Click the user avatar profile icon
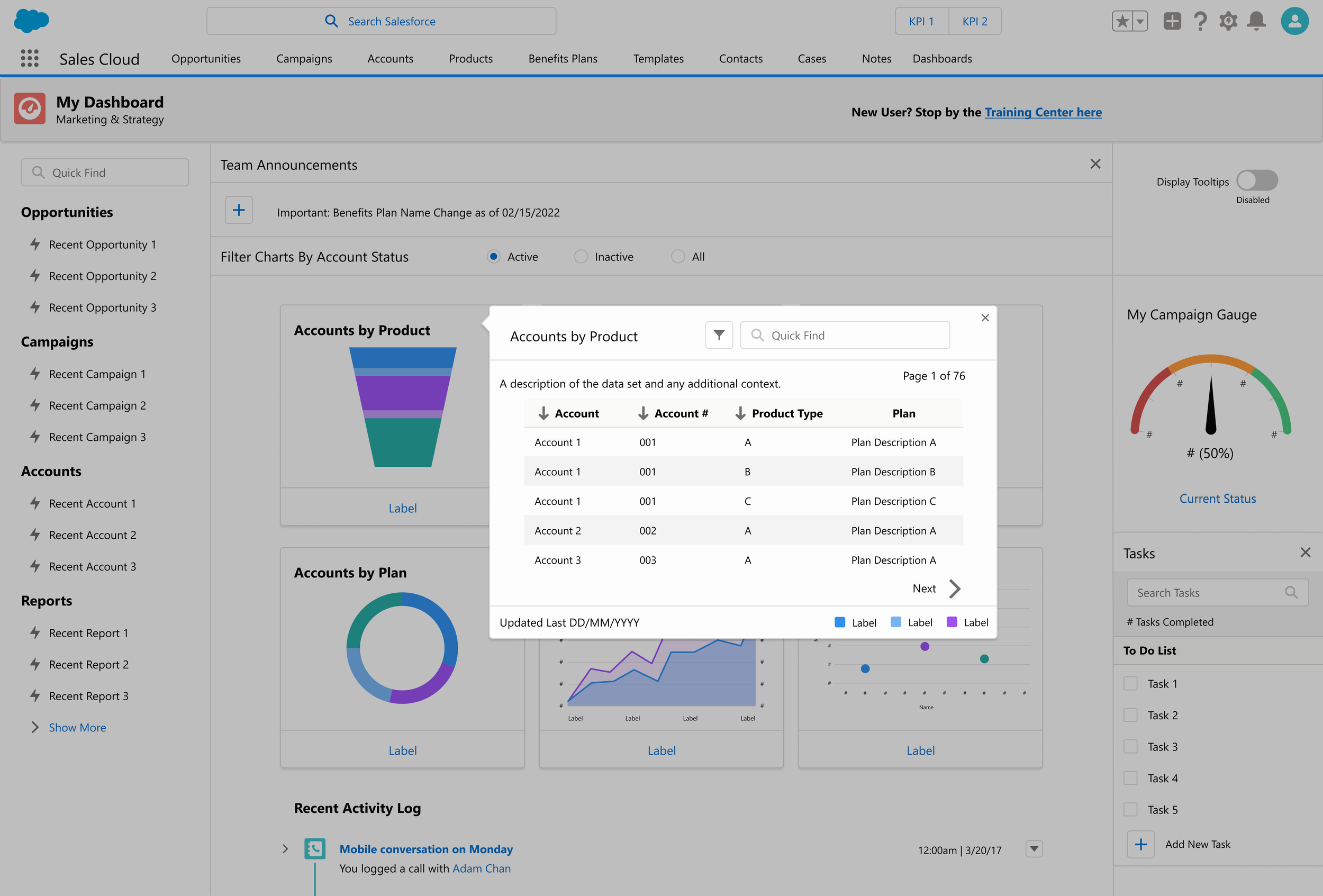Viewport: 1323px width, 896px height. [1294, 21]
